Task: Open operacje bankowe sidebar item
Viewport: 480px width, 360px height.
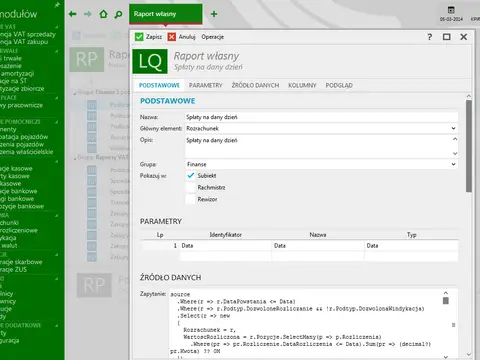Action: point(19,191)
